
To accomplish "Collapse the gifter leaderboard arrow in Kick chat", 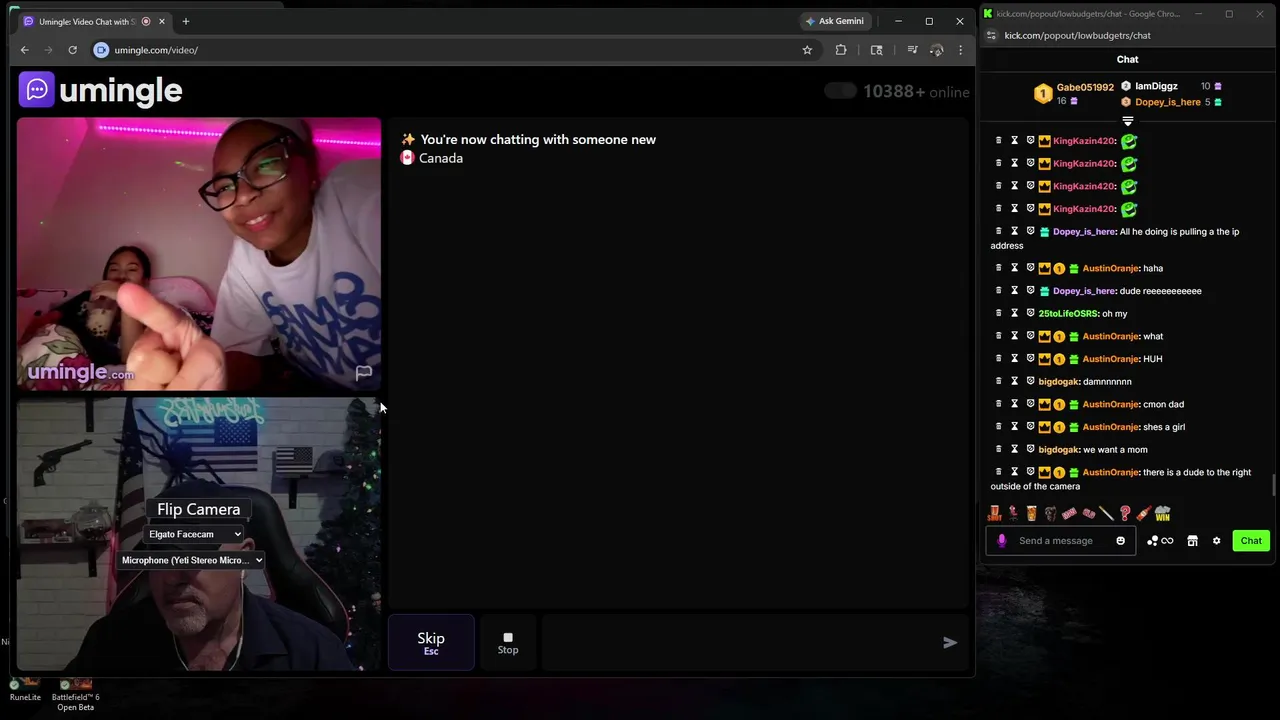I will pos(1128,121).
